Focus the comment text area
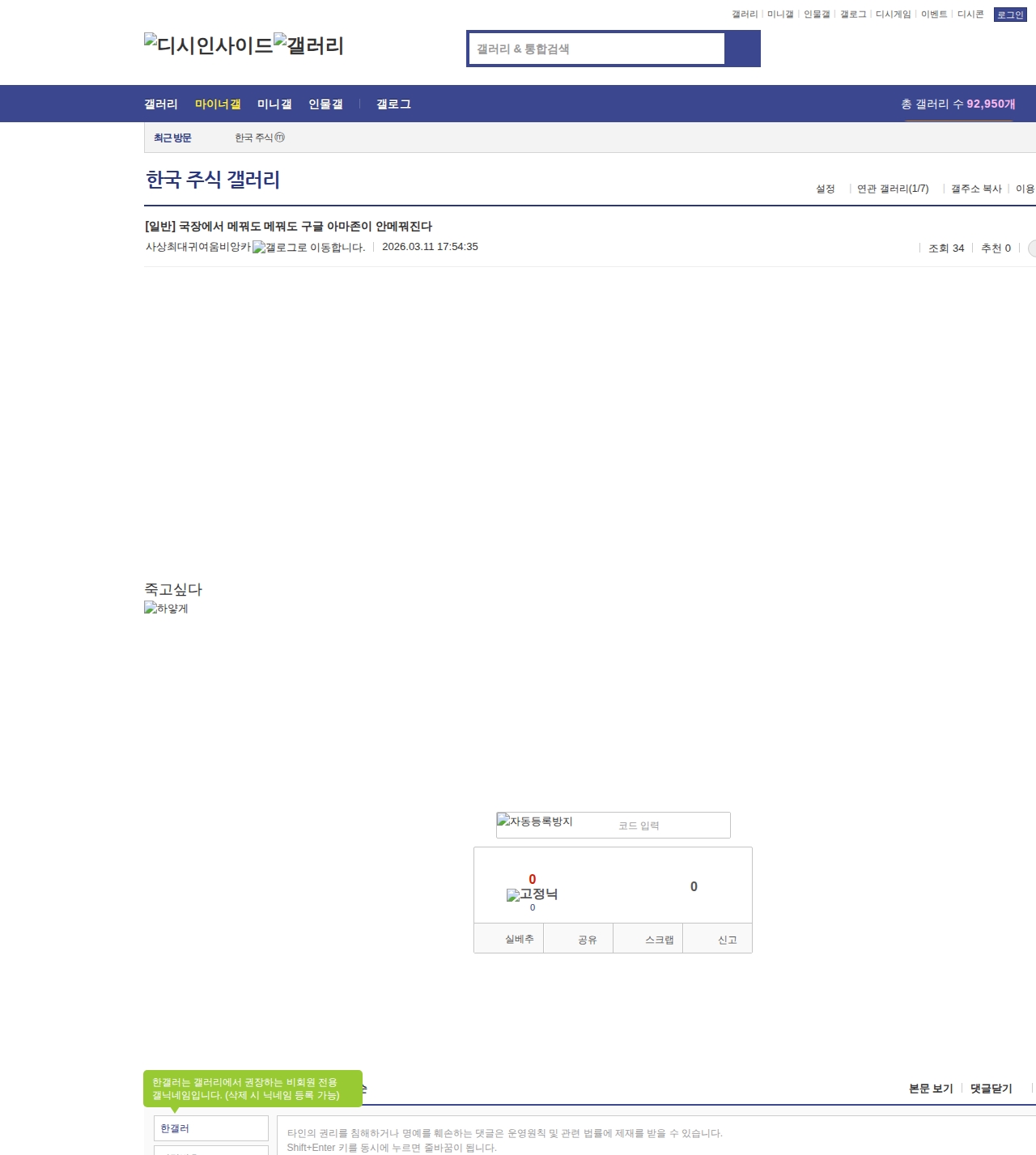This screenshot has height=1155, width=1036. click(656, 1136)
